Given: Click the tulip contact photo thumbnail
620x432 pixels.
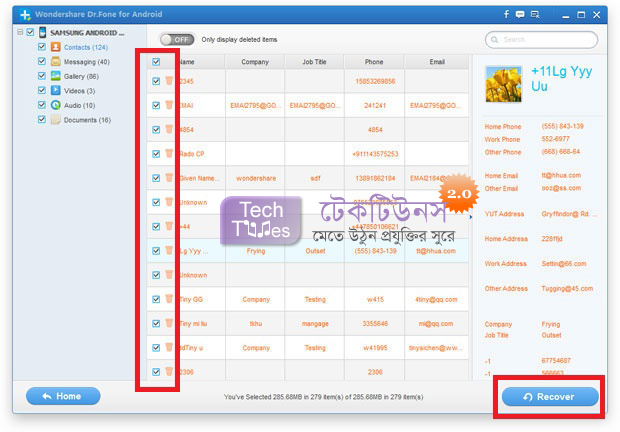Looking at the screenshot, I should tap(503, 84).
